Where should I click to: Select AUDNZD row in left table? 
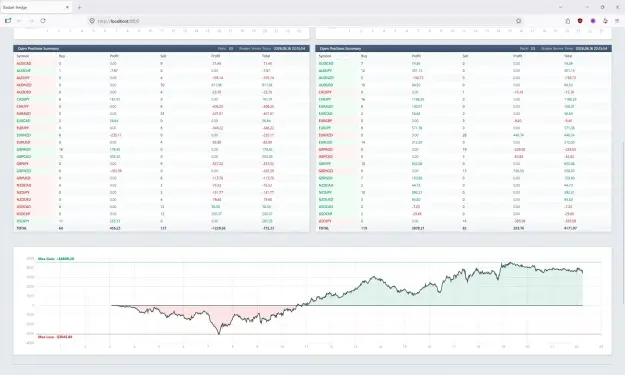161,85
